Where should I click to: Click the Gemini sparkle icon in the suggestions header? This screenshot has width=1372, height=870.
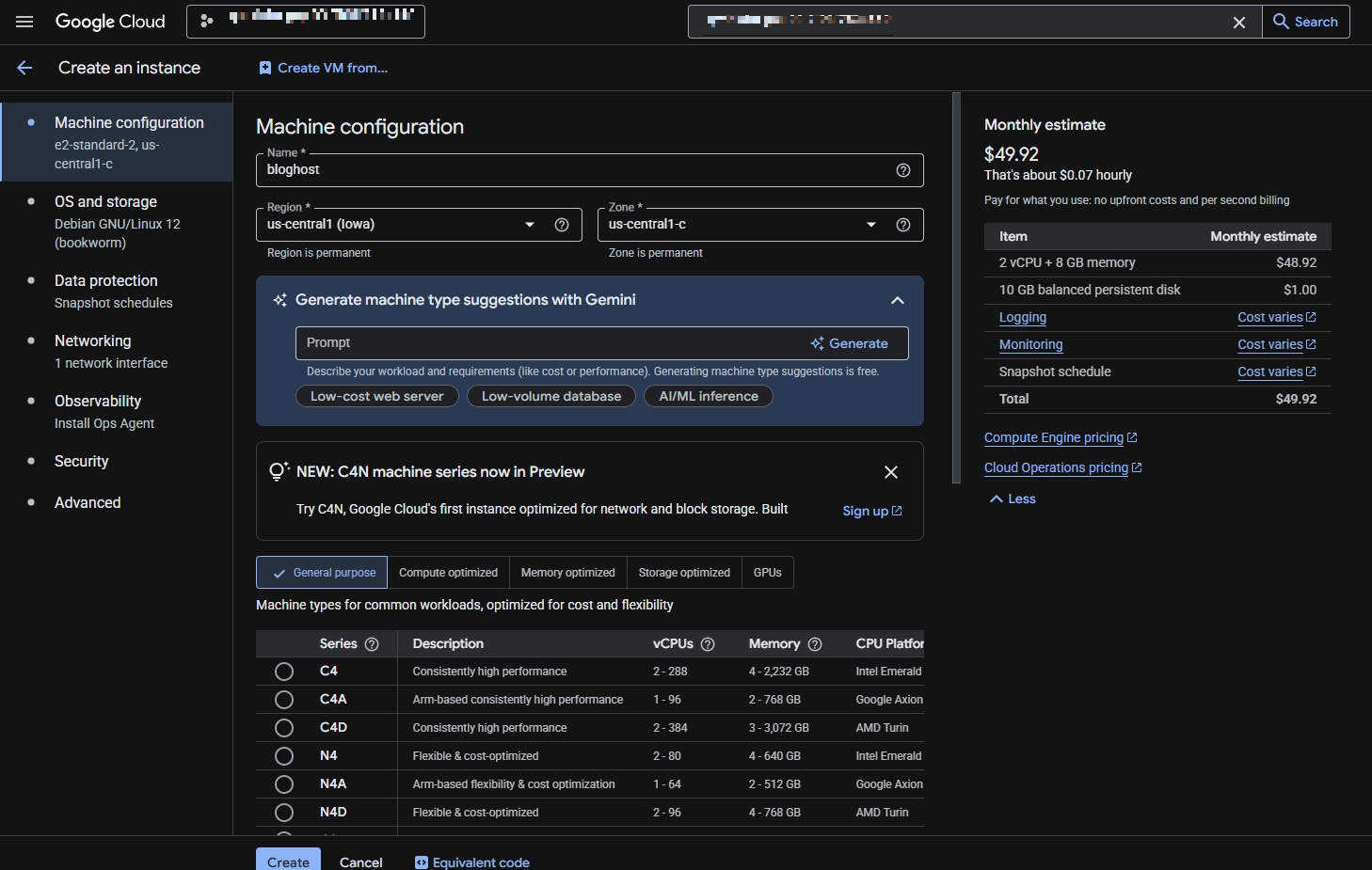(279, 300)
